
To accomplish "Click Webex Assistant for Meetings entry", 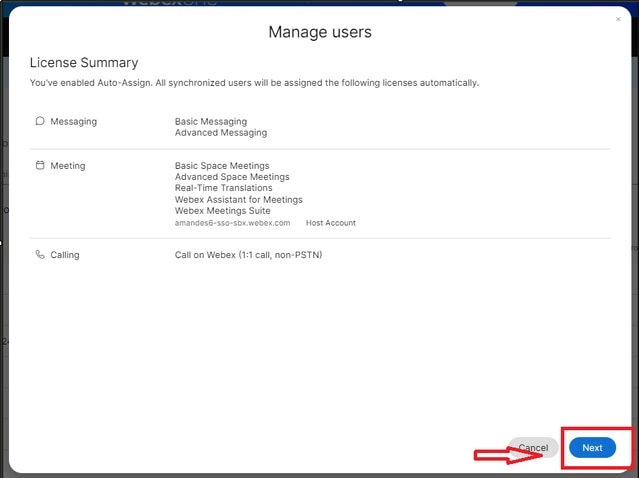I will click(239, 199).
